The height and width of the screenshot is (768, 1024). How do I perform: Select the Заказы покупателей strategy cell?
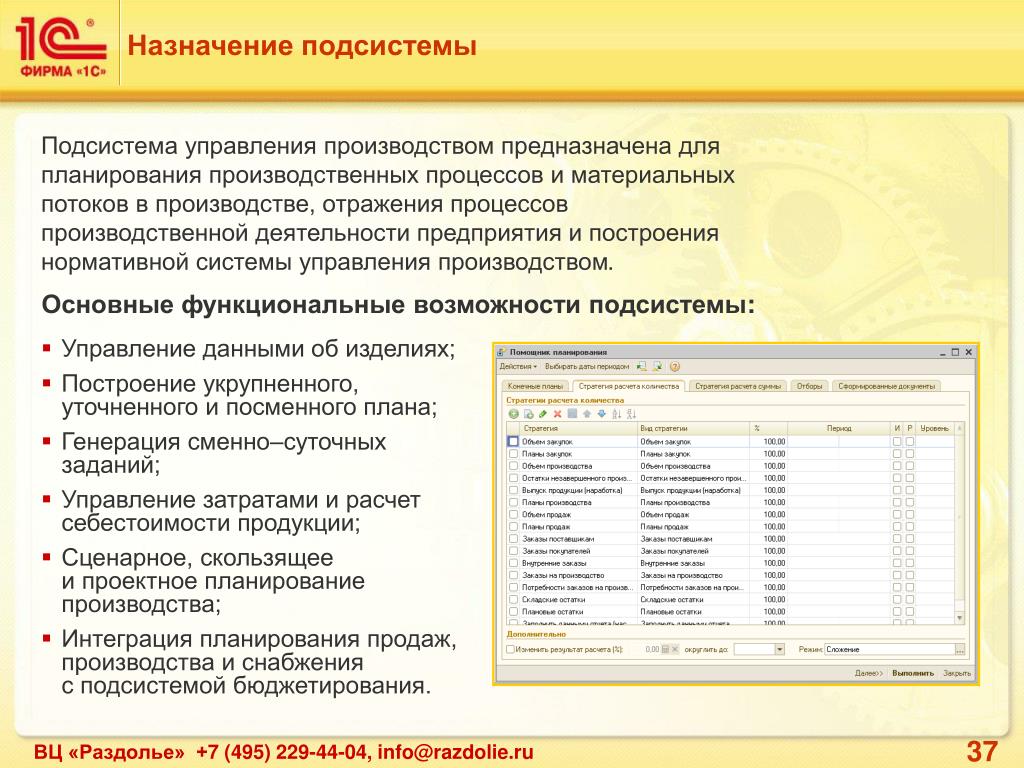(x=579, y=551)
